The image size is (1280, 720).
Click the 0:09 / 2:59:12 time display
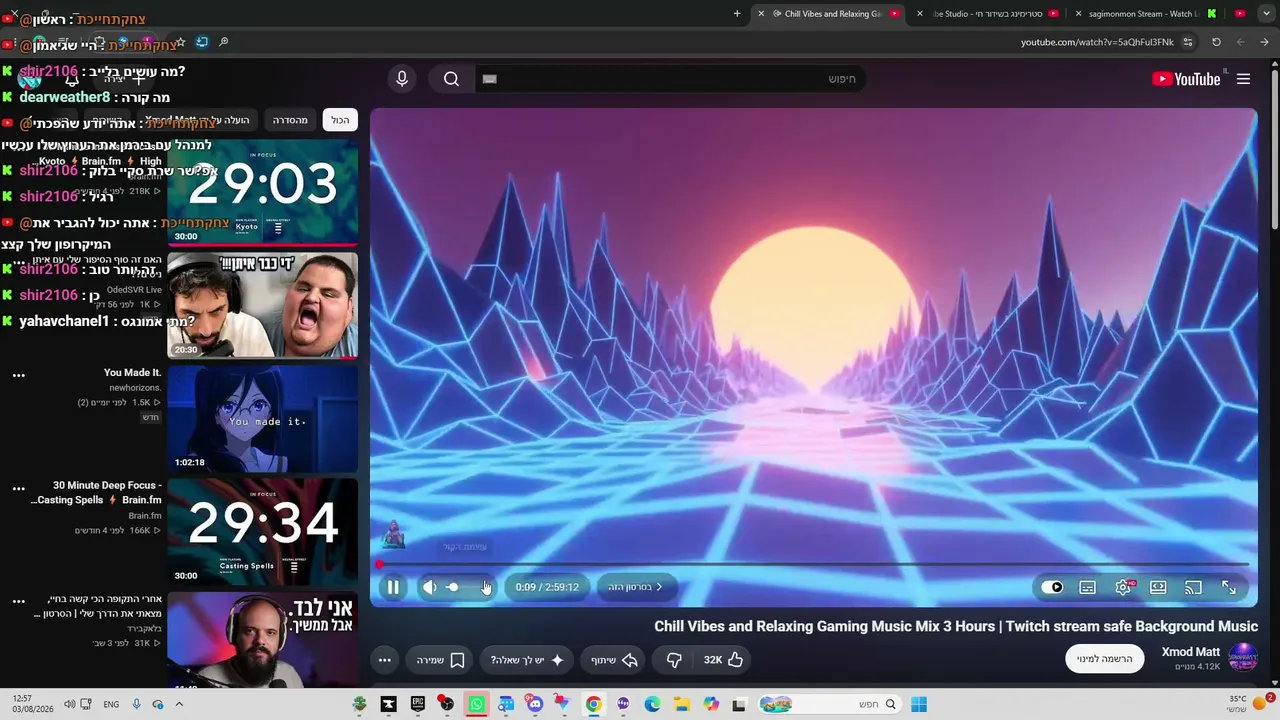(x=547, y=587)
